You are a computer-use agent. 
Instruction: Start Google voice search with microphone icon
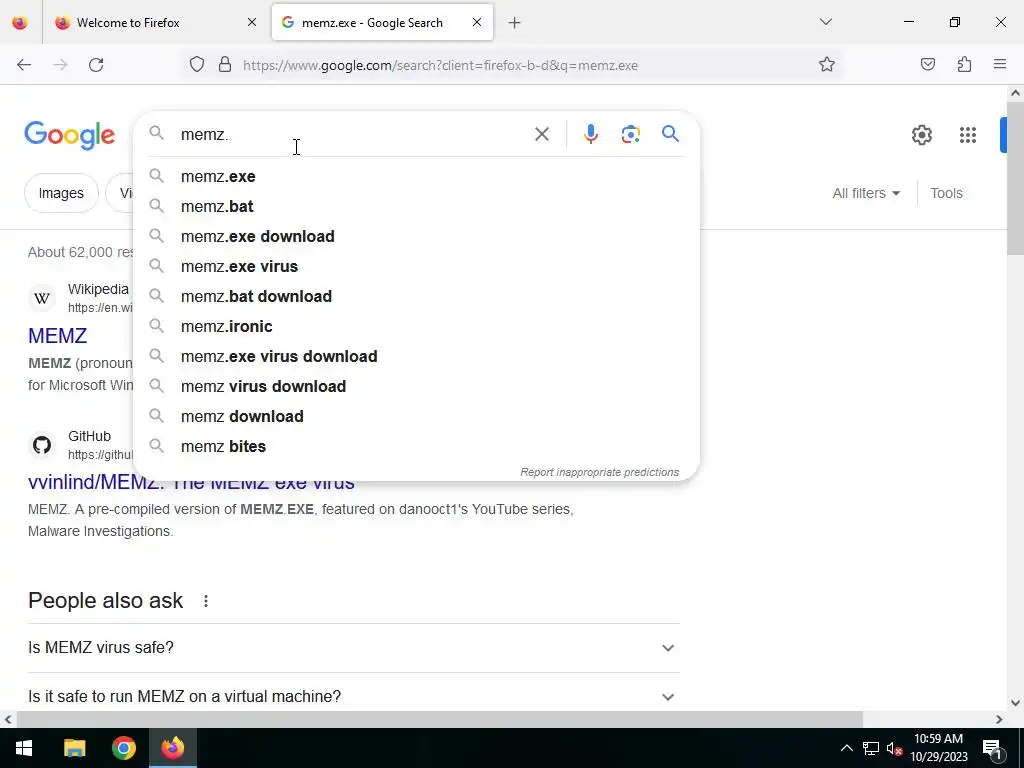590,134
